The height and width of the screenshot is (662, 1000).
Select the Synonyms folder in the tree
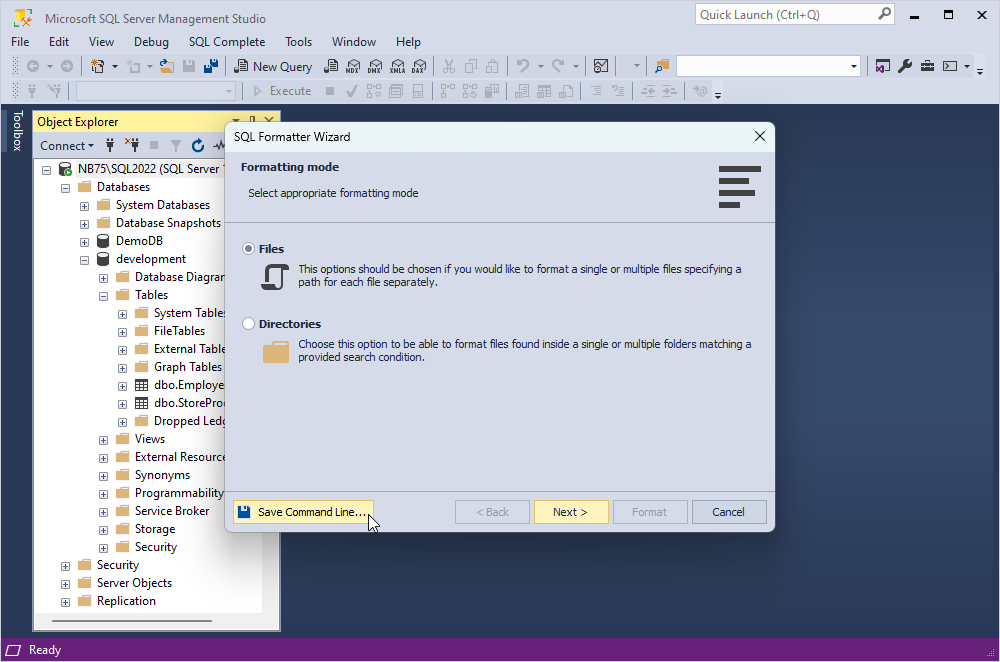(x=162, y=475)
